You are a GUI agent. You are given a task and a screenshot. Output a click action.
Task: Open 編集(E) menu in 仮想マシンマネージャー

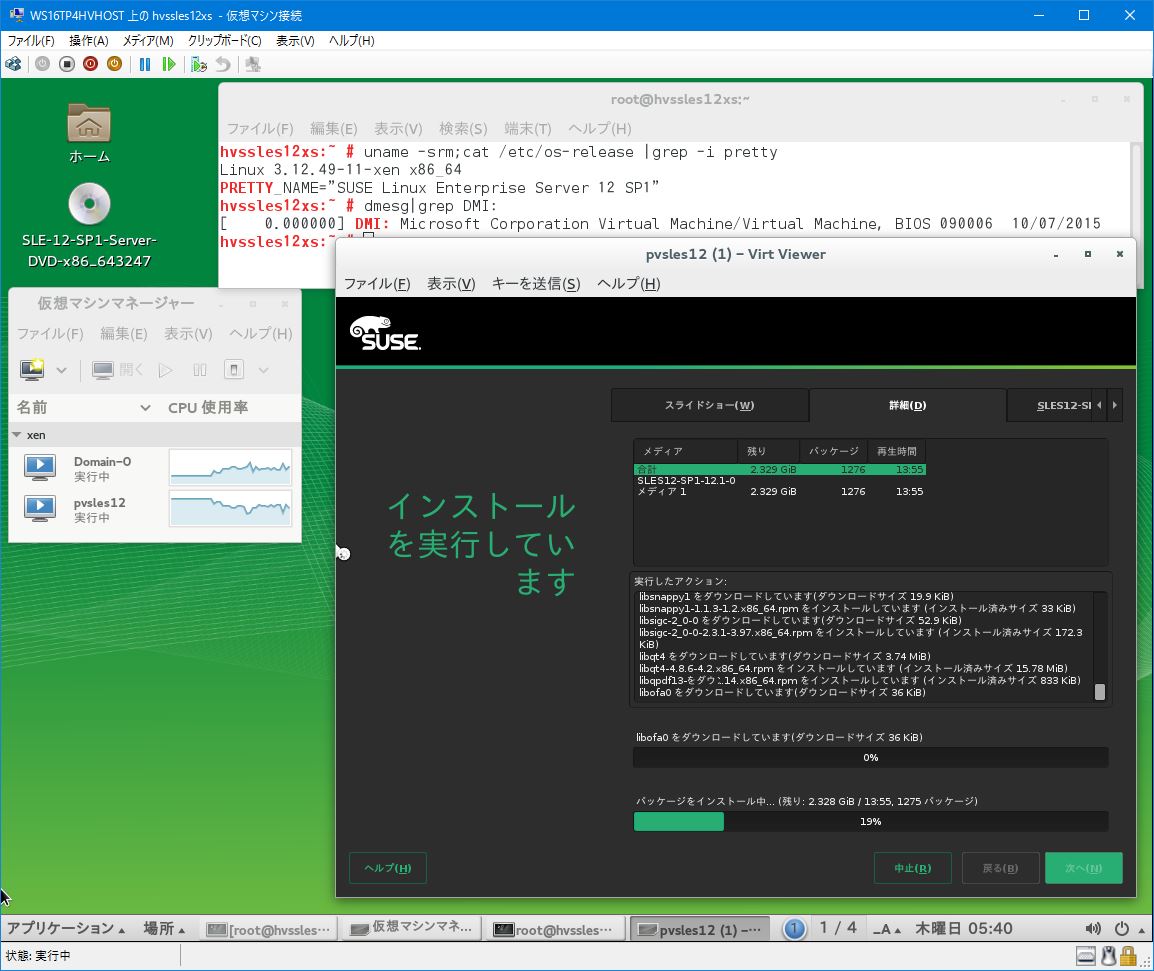(124, 333)
